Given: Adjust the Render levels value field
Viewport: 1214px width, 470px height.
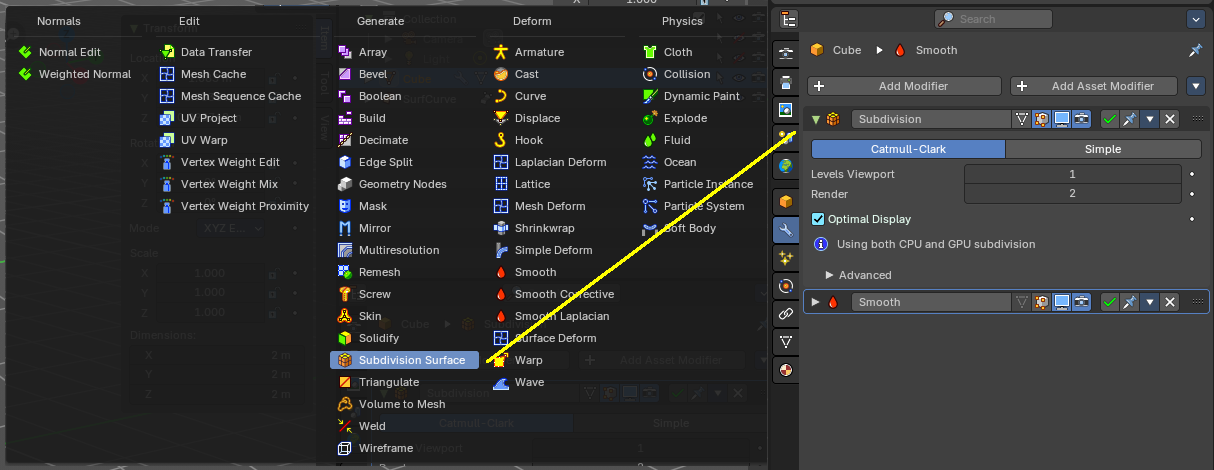Looking at the screenshot, I should [x=1072, y=193].
